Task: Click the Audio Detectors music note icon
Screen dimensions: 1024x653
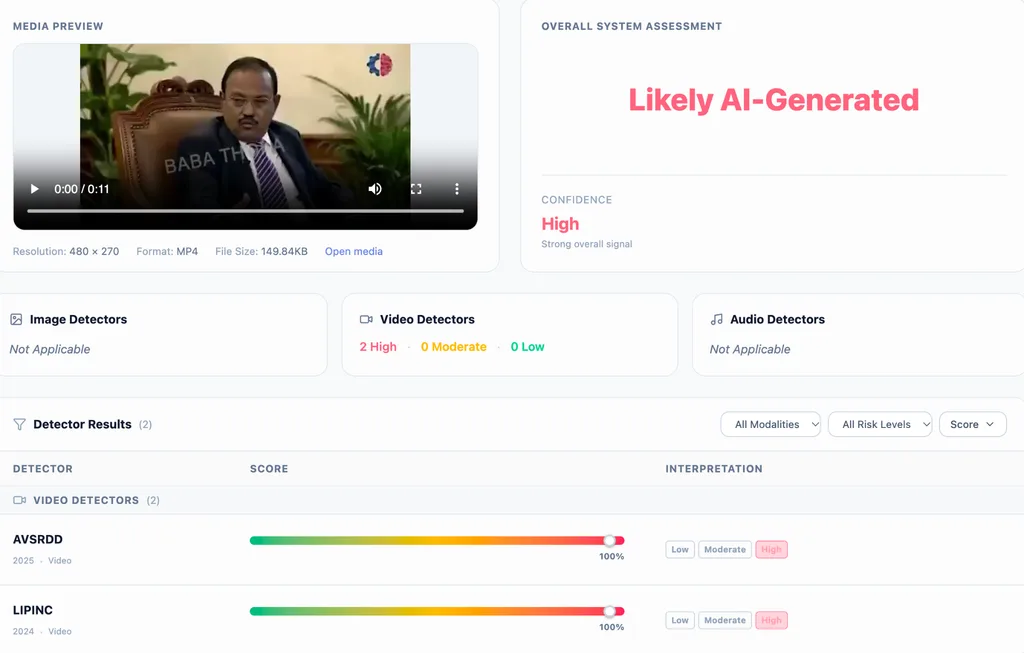Action: [x=716, y=319]
